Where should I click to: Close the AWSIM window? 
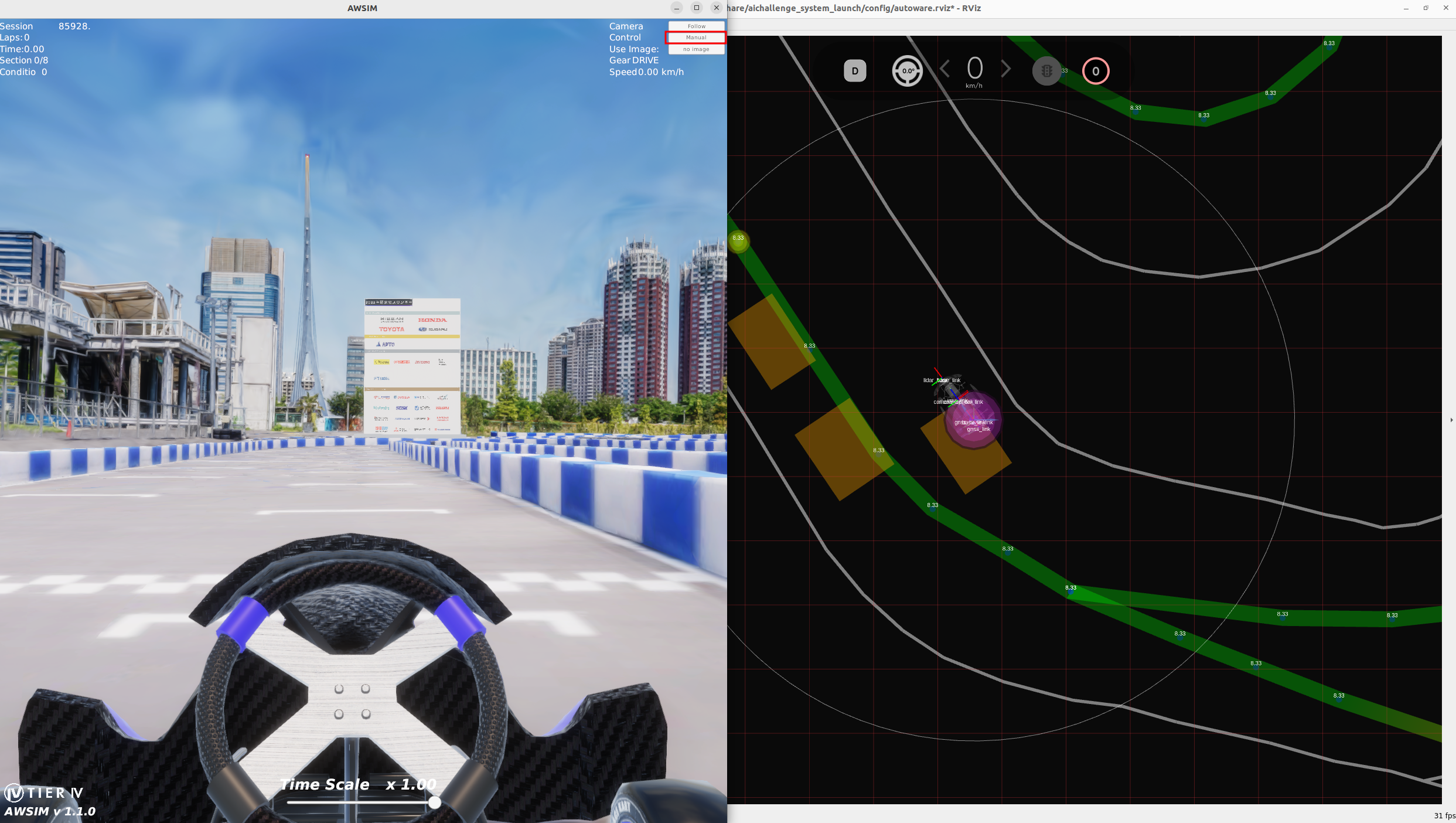(x=717, y=8)
